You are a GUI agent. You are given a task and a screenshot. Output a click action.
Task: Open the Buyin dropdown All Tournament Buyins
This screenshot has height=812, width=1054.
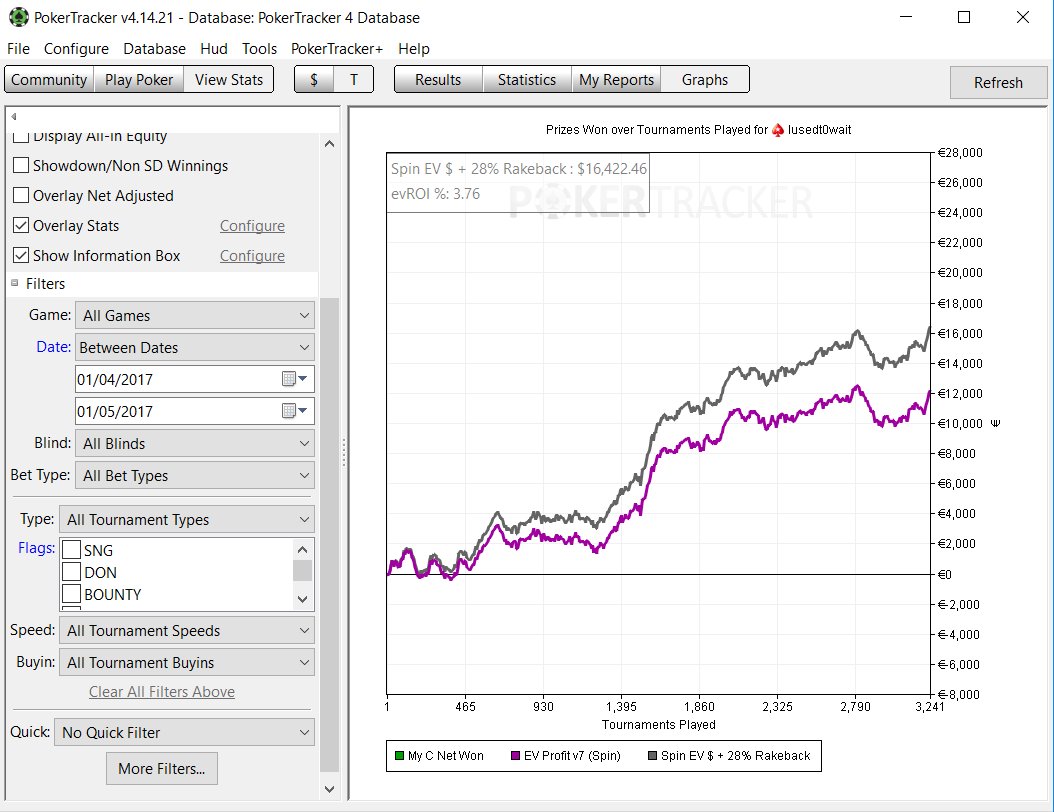(187, 662)
